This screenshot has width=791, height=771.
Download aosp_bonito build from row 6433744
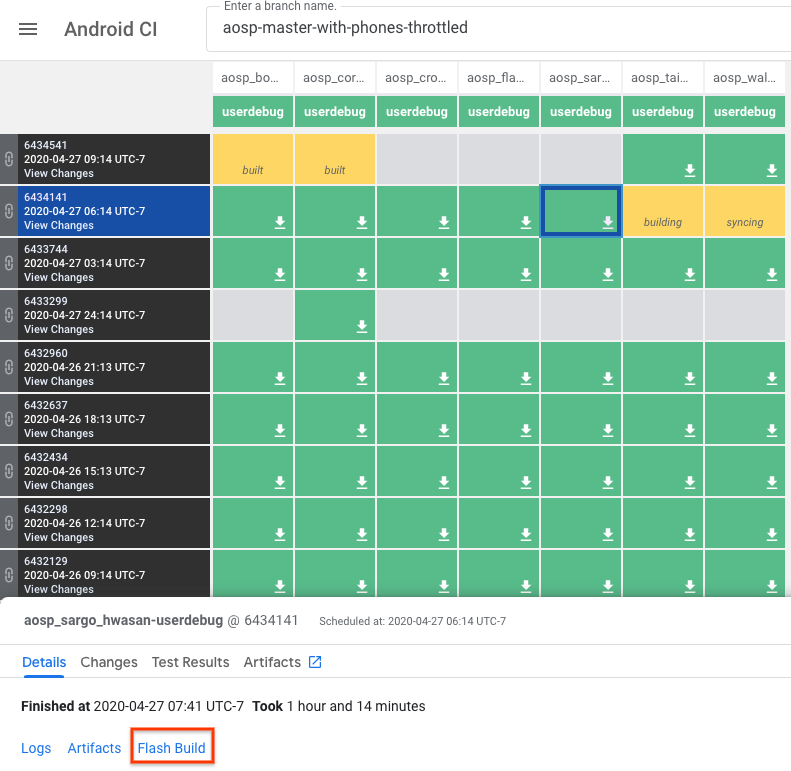click(x=280, y=274)
